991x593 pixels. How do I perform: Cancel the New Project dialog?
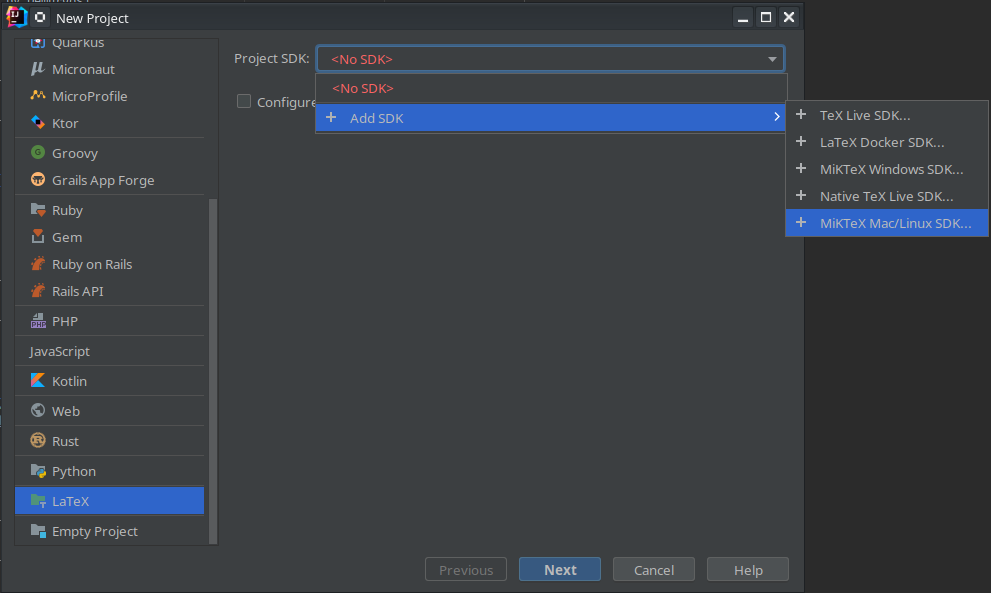coord(654,570)
